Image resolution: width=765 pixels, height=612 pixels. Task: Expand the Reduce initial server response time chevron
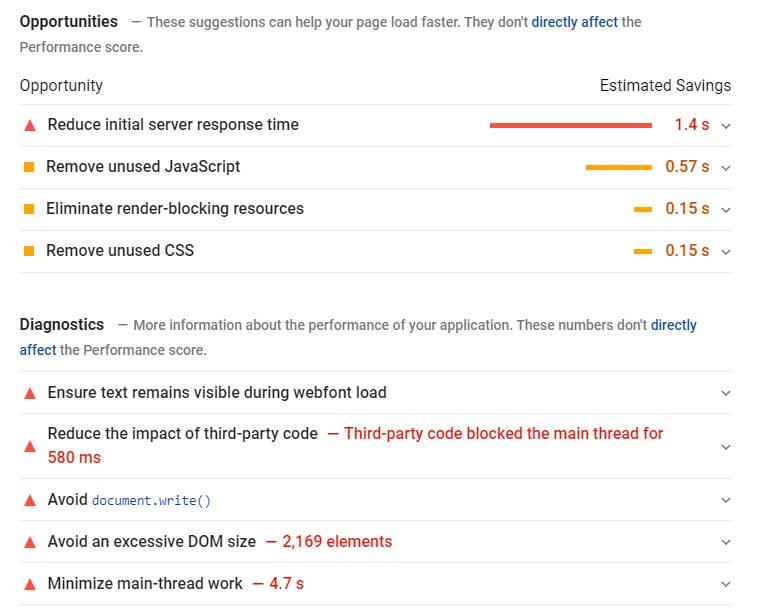[x=726, y=126]
